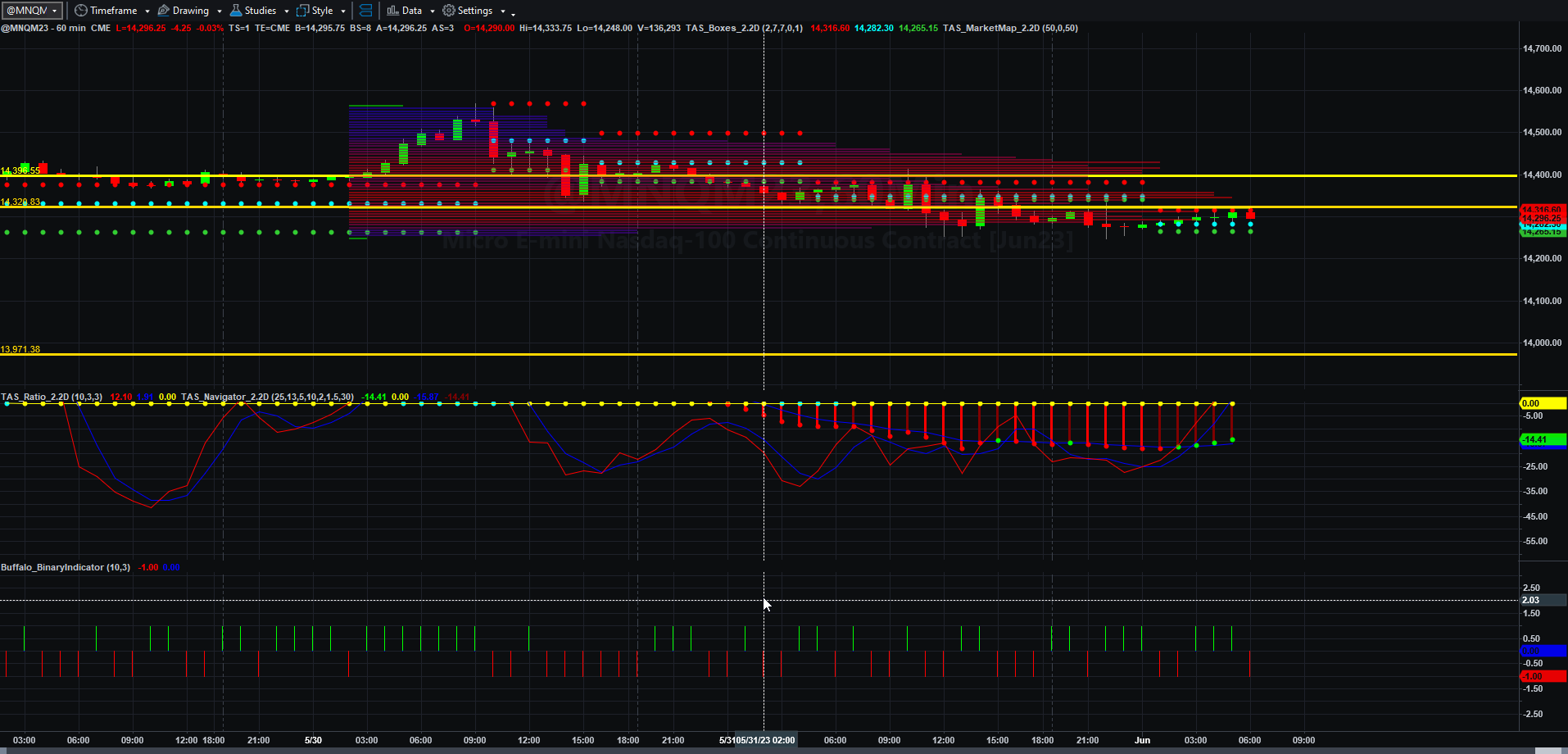This screenshot has height=754, width=1568.
Task: Click the Settings gear icon
Action: pyautogui.click(x=449, y=11)
